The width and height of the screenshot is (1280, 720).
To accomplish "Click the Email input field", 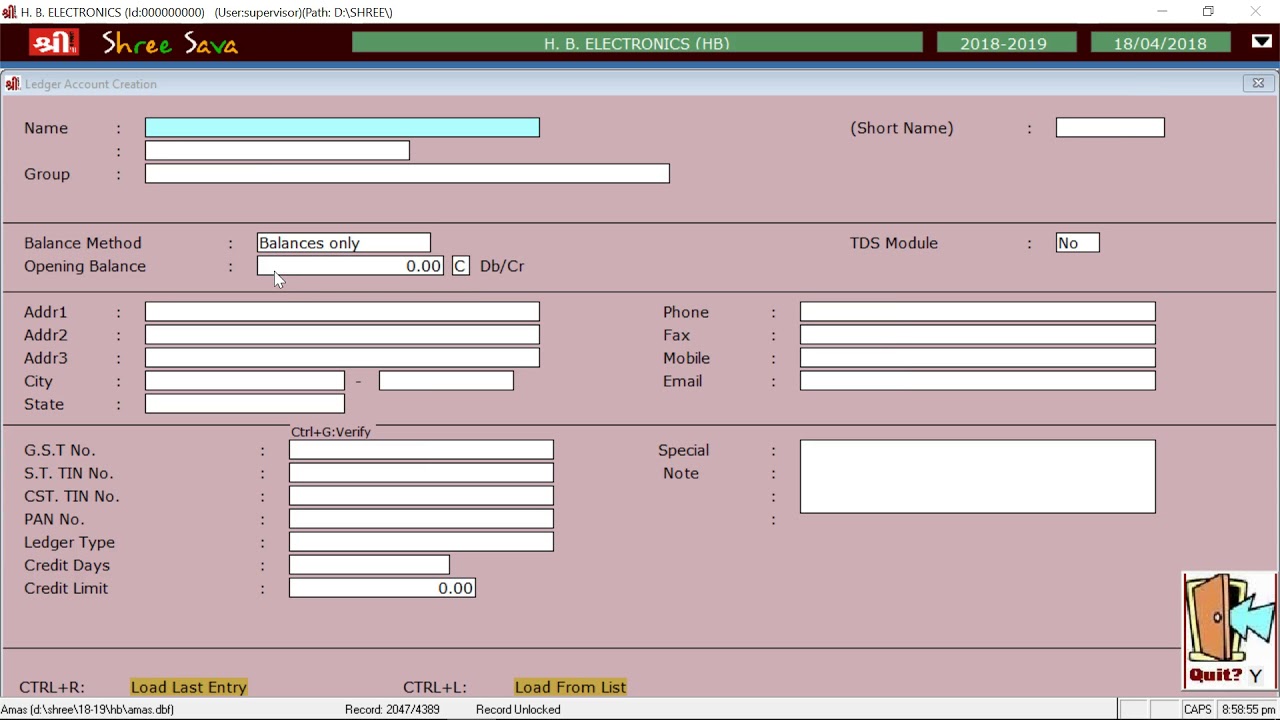I will (978, 381).
